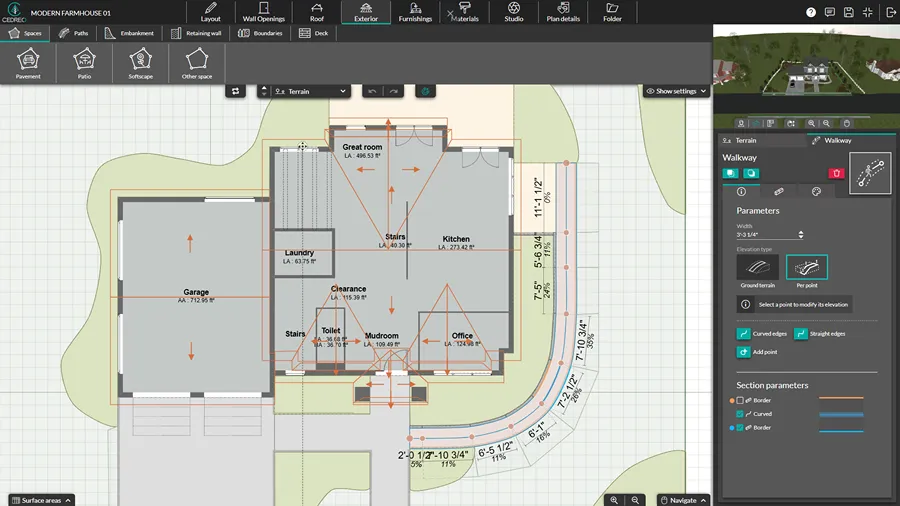This screenshot has width=900, height=506.
Task: Expand the Show settings dropdown
Action: click(x=676, y=91)
